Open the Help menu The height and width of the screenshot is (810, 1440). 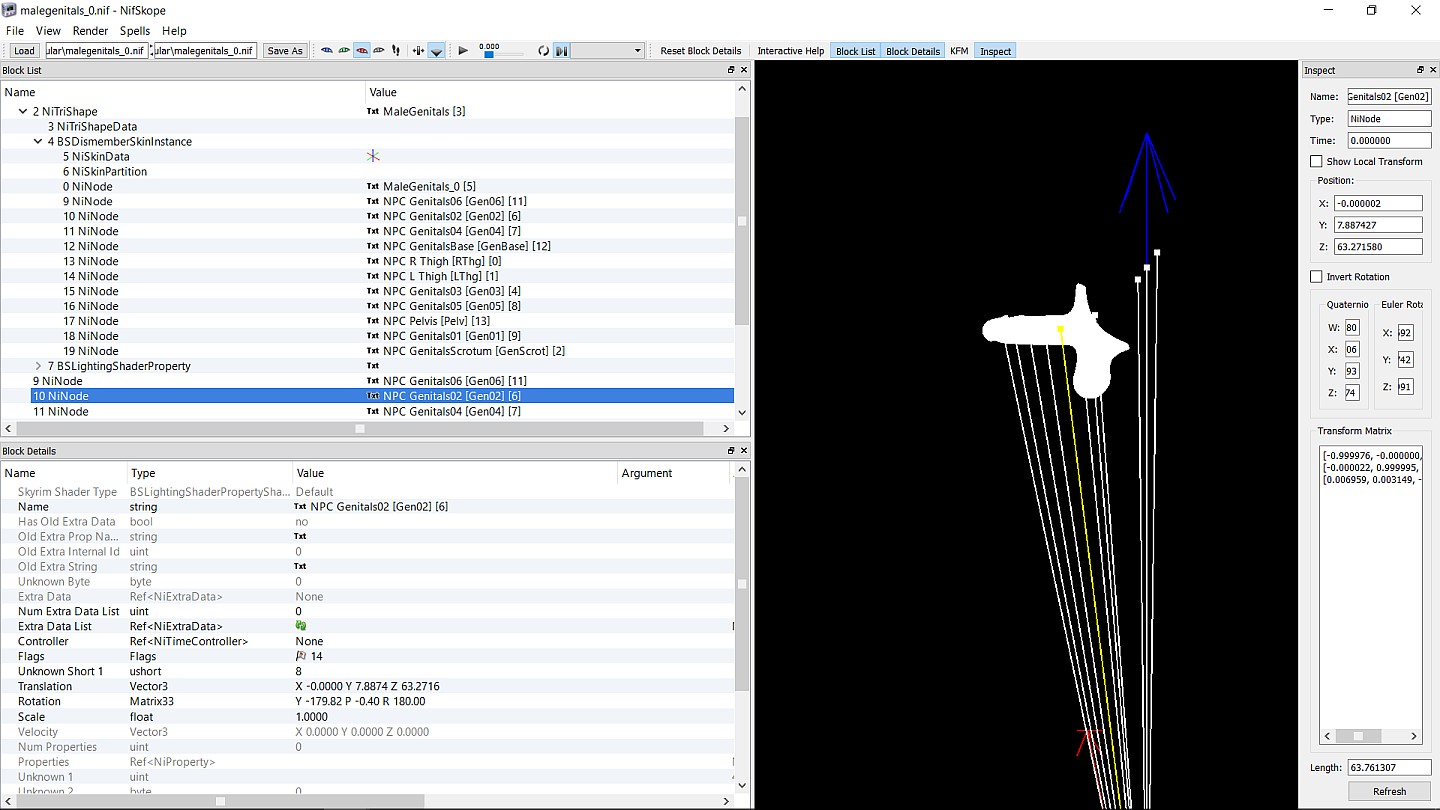pos(174,31)
